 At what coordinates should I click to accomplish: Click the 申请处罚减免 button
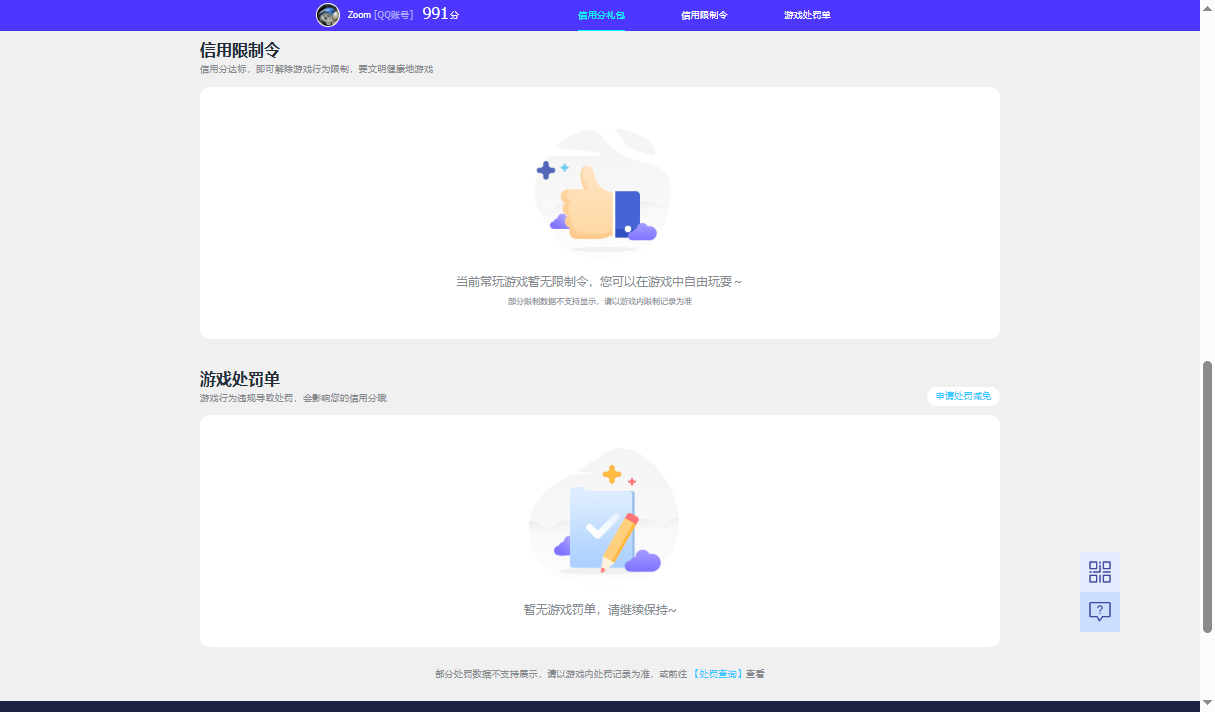click(x=963, y=397)
